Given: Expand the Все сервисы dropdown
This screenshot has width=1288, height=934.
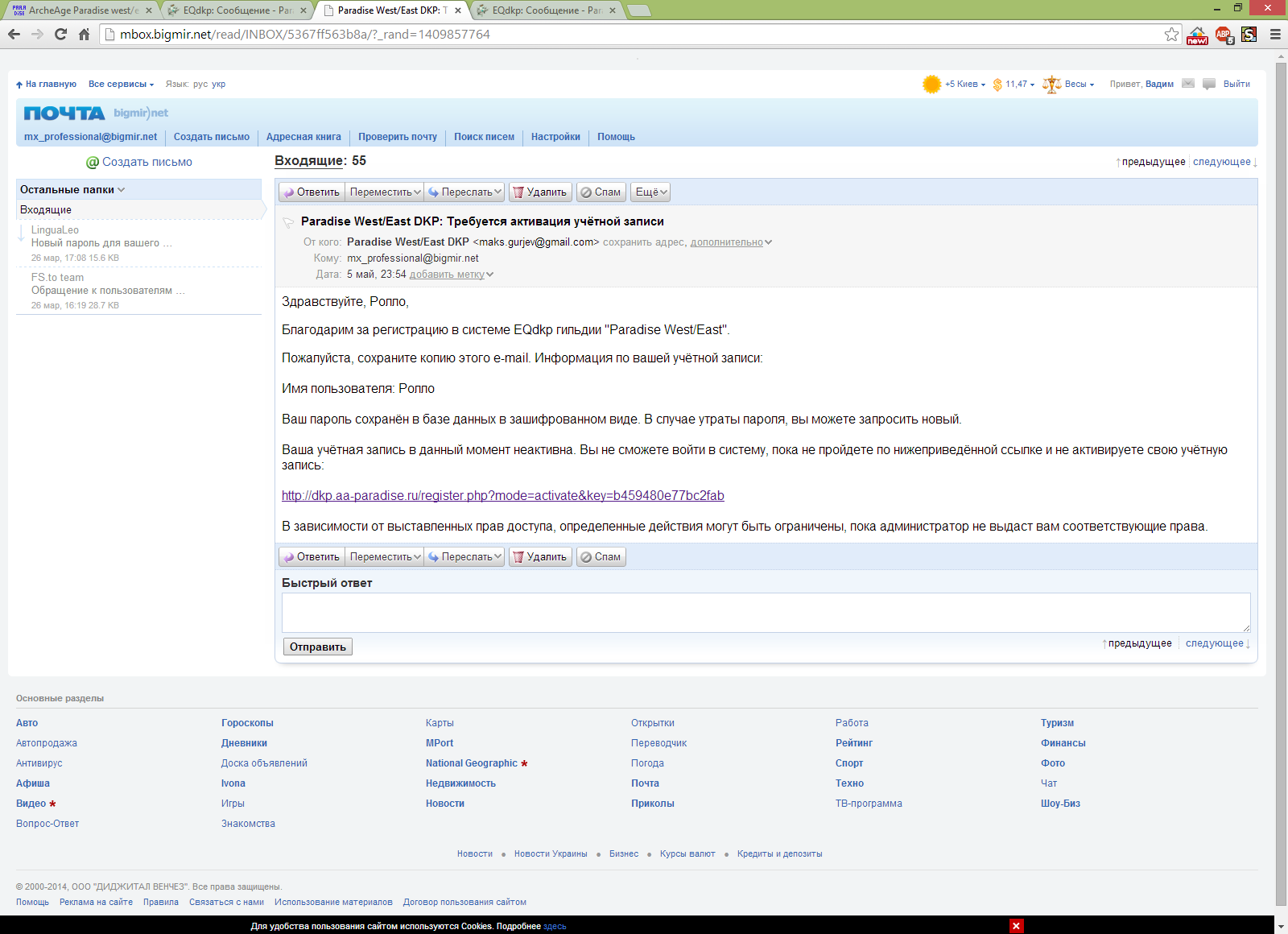Looking at the screenshot, I should point(121,84).
